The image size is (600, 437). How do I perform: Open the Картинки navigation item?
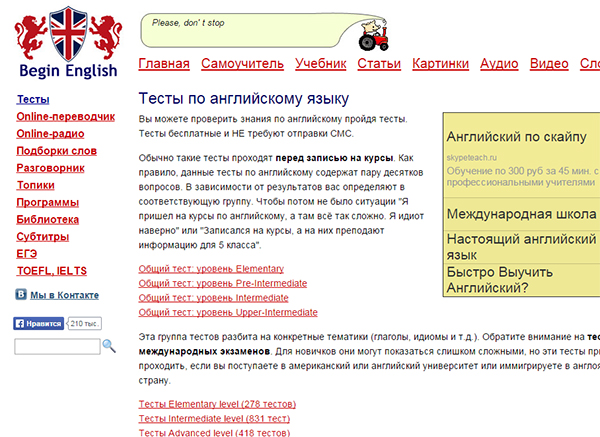pos(440,64)
